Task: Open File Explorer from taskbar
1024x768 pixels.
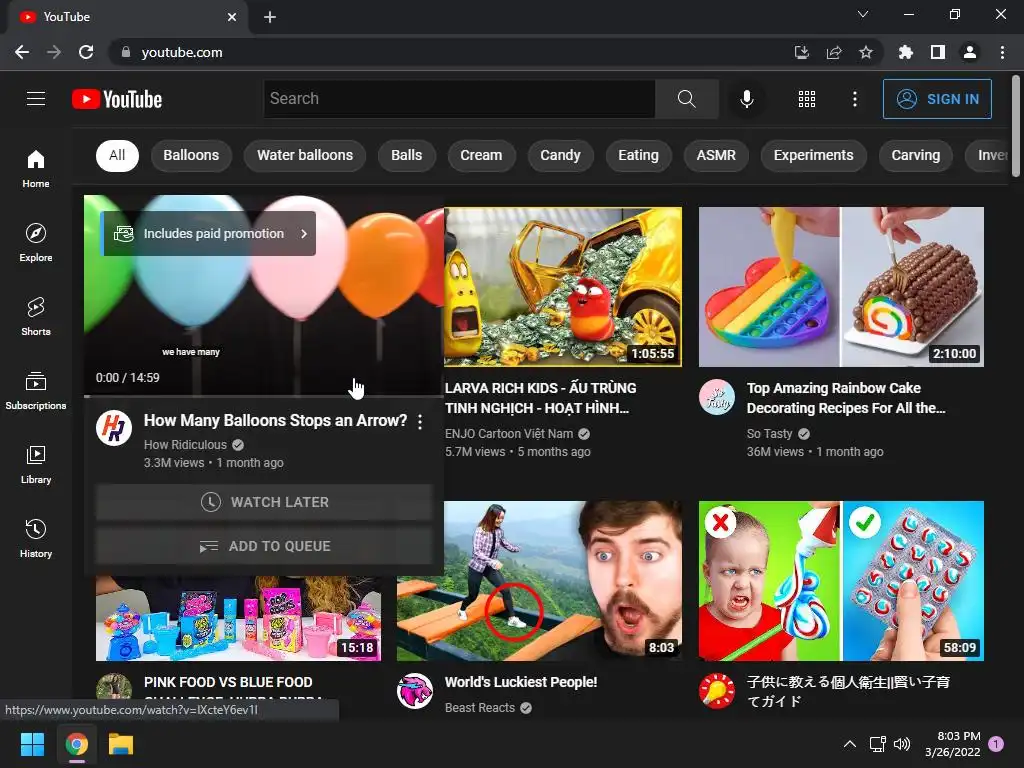Action: click(x=121, y=744)
